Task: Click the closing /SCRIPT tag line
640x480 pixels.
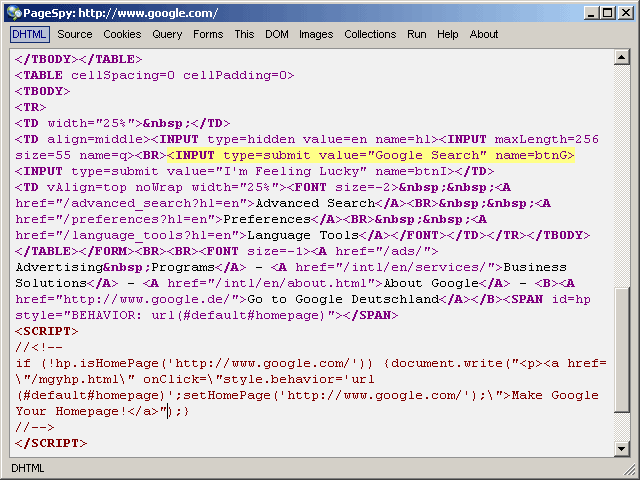Action: click(x=51, y=443)
